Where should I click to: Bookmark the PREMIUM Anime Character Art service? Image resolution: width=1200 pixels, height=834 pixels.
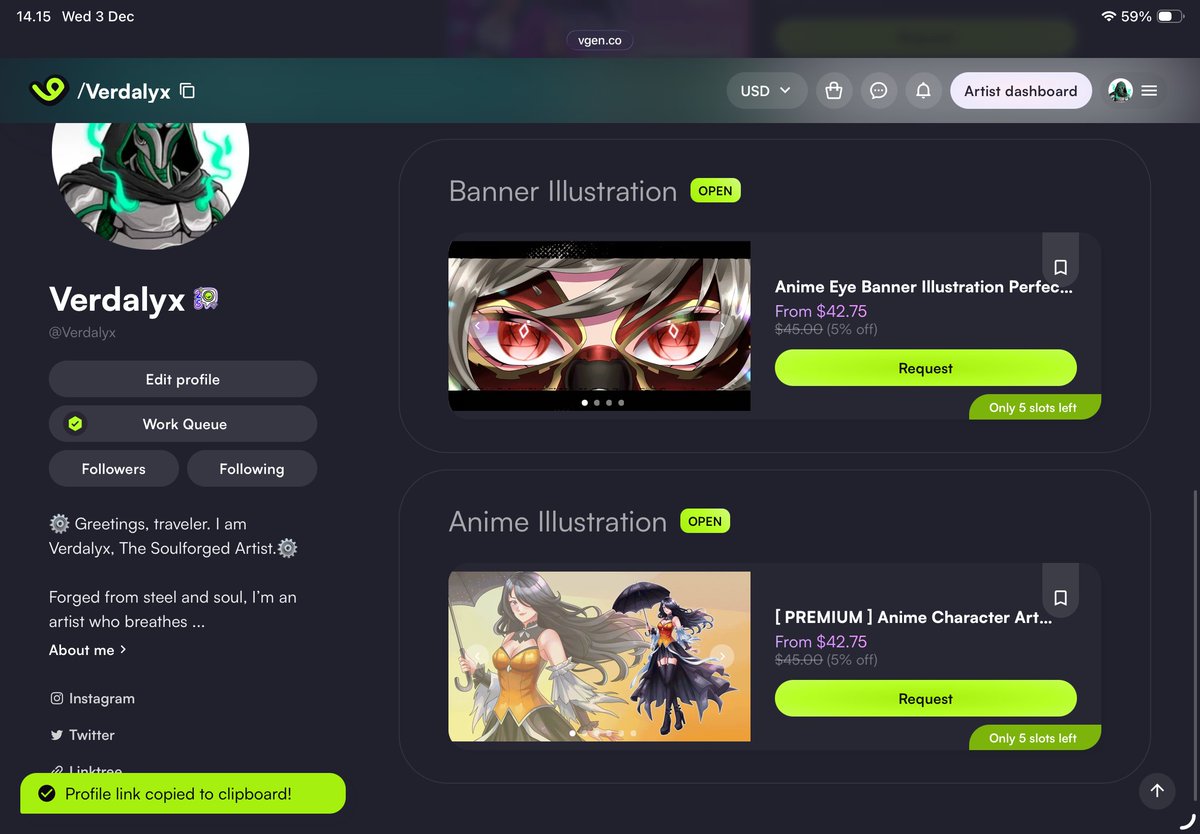pyautogui.click(x=1061, y=597)
